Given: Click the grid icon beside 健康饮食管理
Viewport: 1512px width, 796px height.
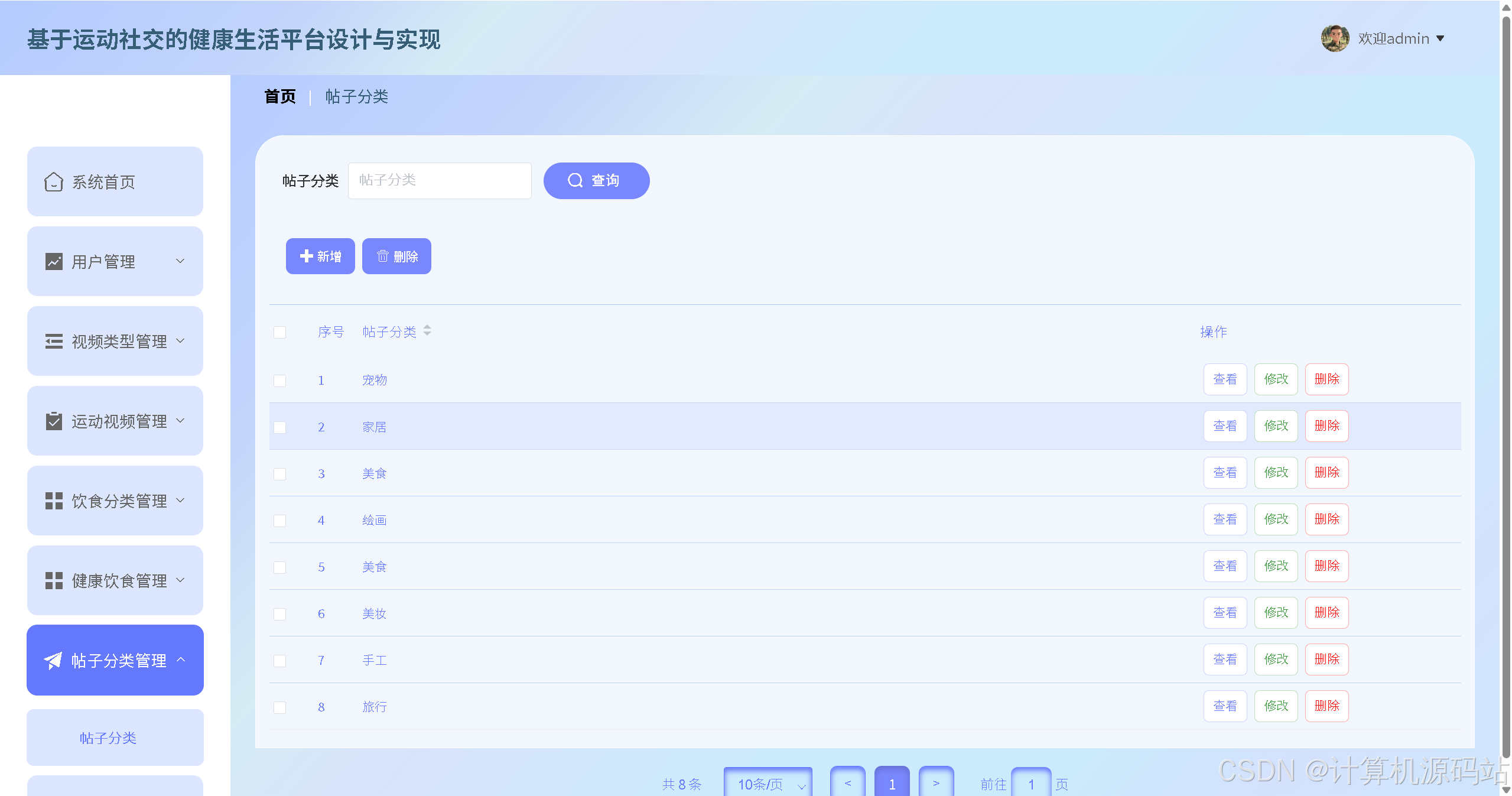Looking at the screenshot, I should point(54,581).
